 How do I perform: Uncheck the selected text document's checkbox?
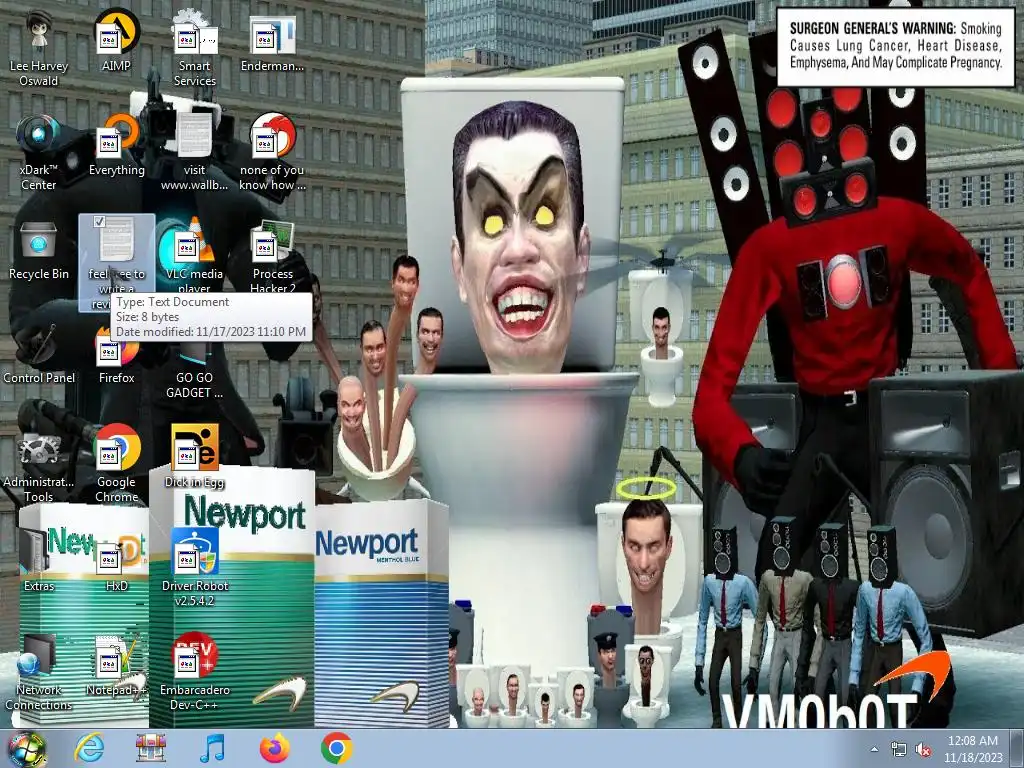pyautogui.click(x=99, y=222)
